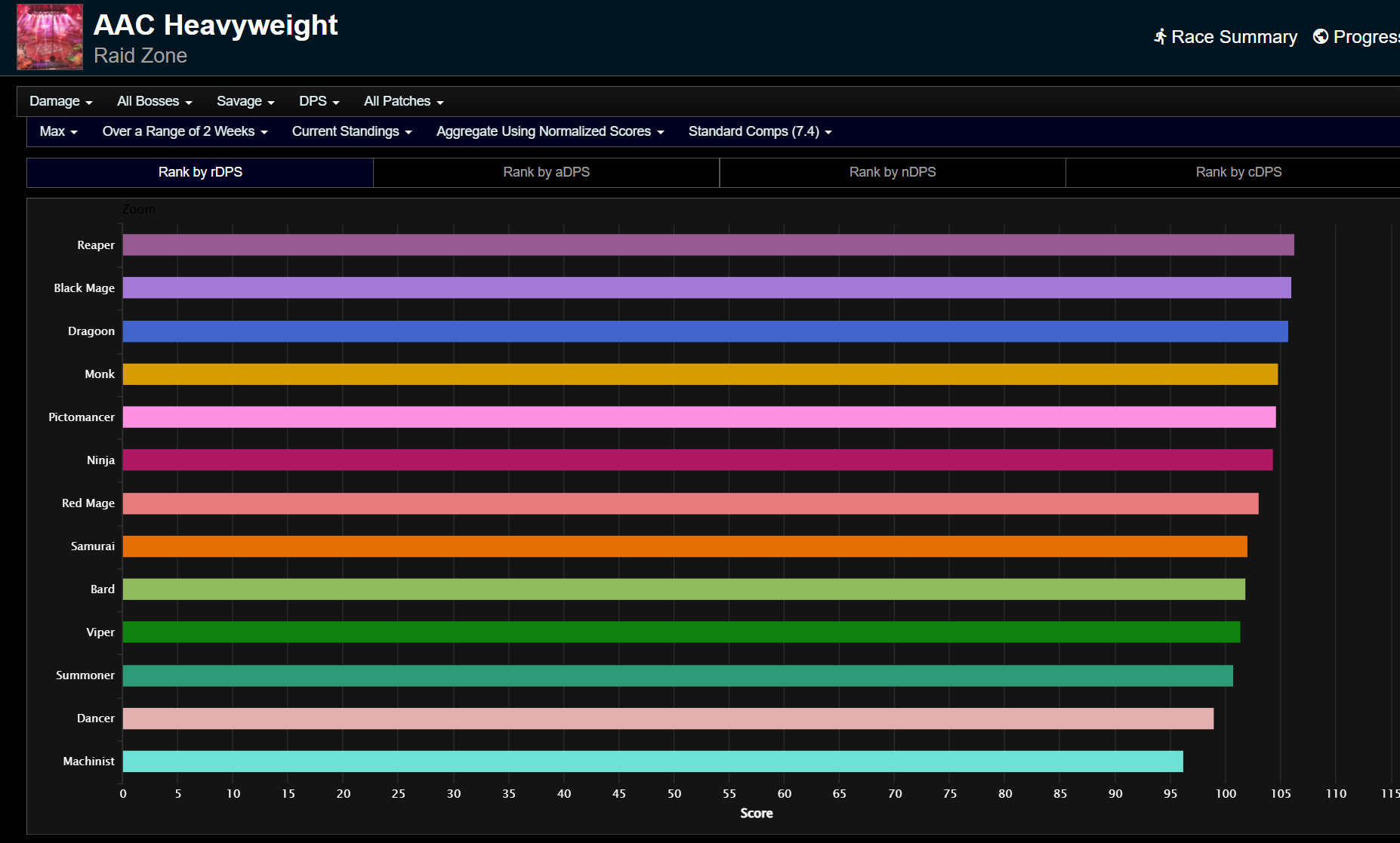Click the "Raid Zone" subtitle text
This screenshot has width=1400, height=843.
[140, 56]
